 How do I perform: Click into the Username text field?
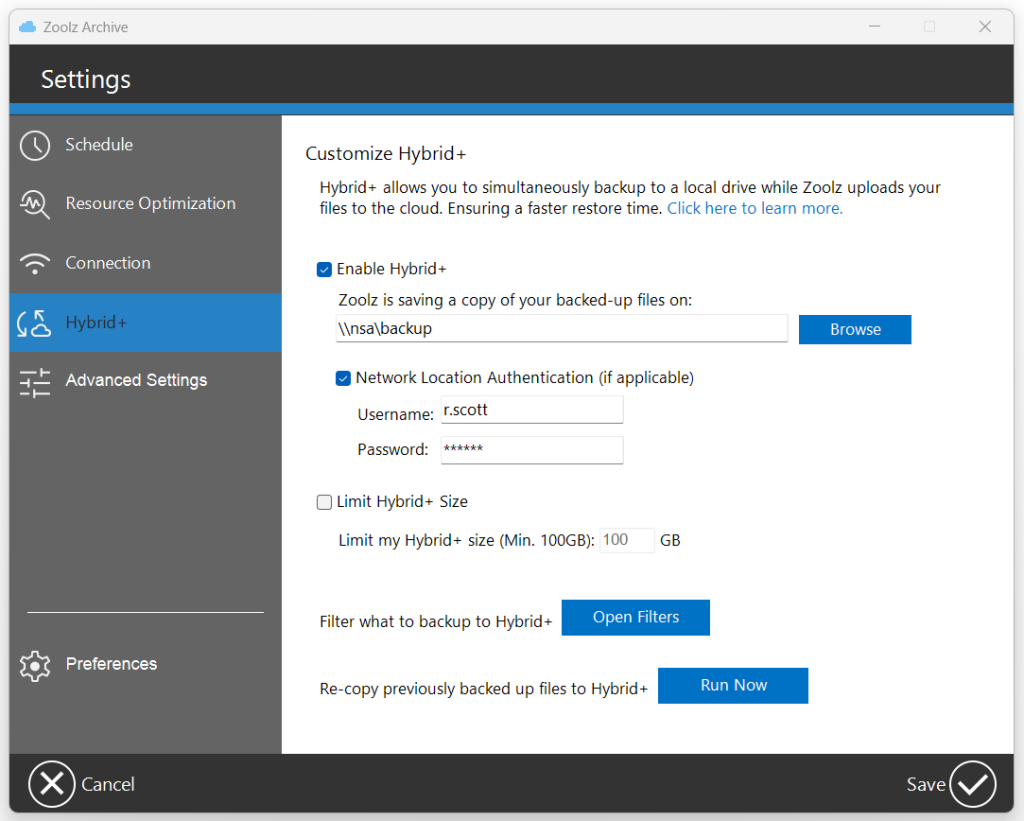pos(531,410)
